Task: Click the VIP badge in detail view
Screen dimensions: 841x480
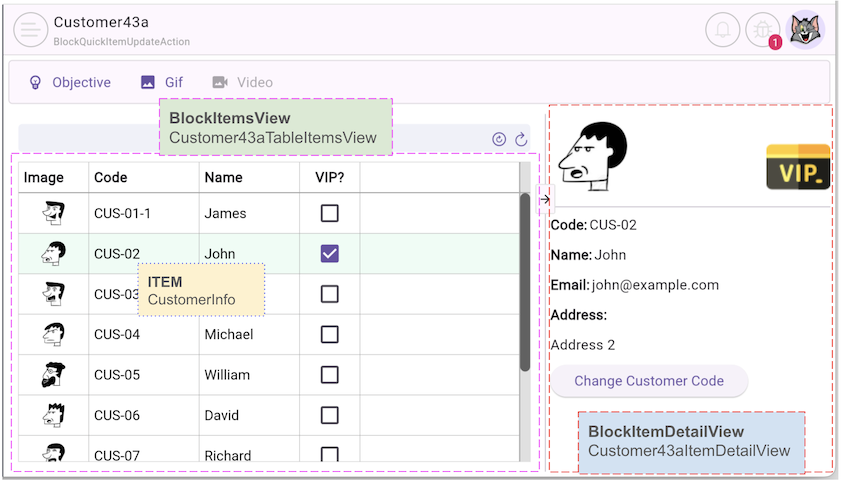Action: (x=798, y=166)
